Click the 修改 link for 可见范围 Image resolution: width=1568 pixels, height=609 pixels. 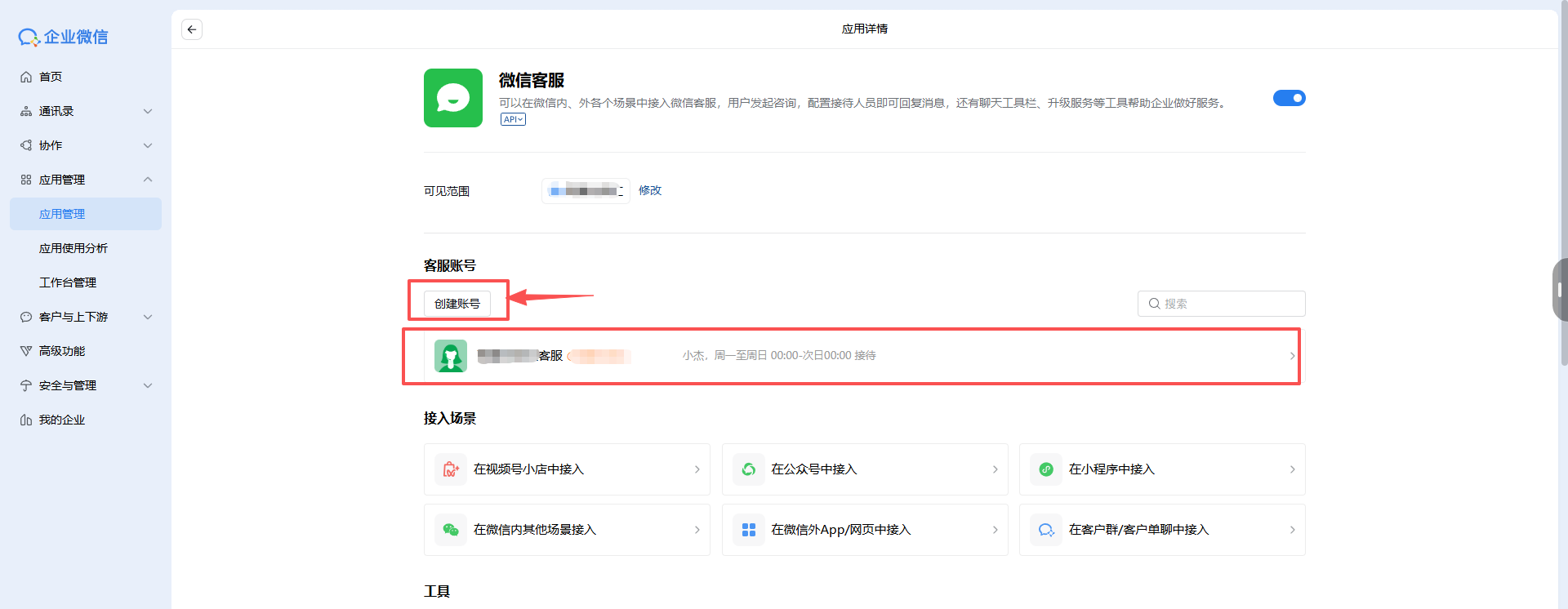point(650,190)
